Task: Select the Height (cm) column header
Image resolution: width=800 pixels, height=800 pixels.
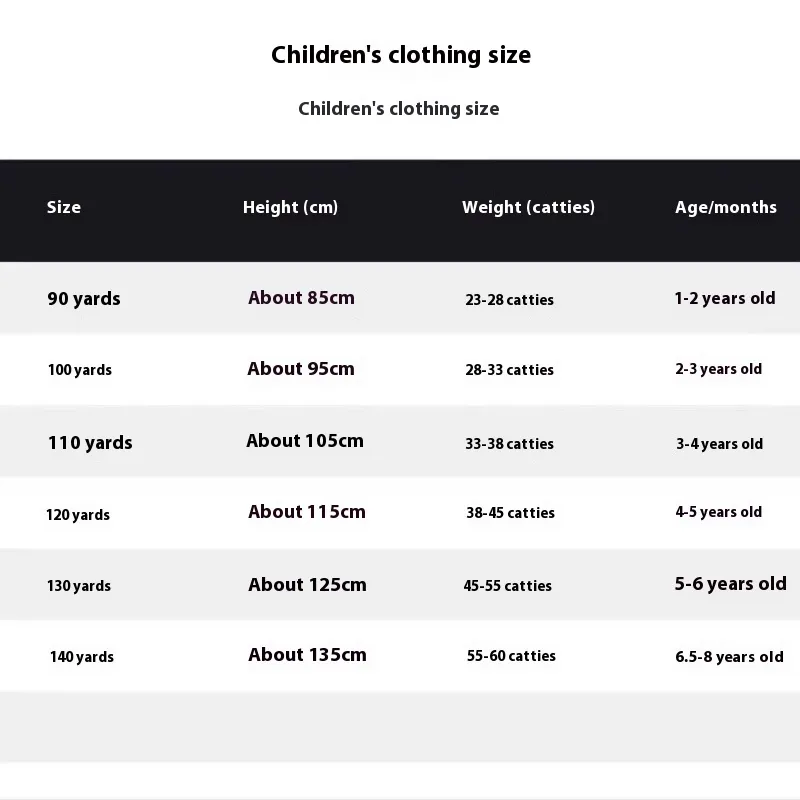Action: (290, 208)
